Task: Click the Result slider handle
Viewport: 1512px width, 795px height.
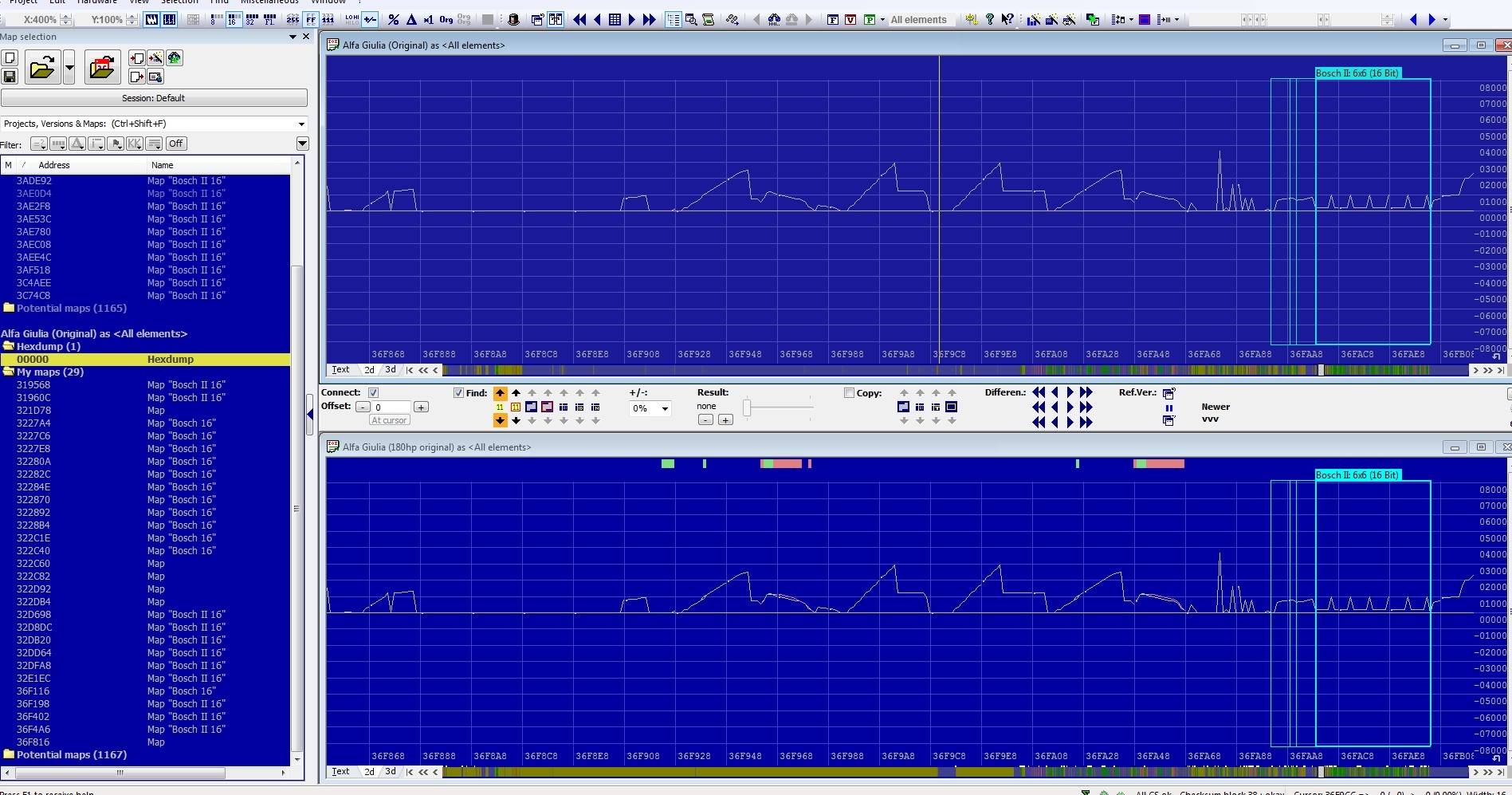Action: point(747,407)
